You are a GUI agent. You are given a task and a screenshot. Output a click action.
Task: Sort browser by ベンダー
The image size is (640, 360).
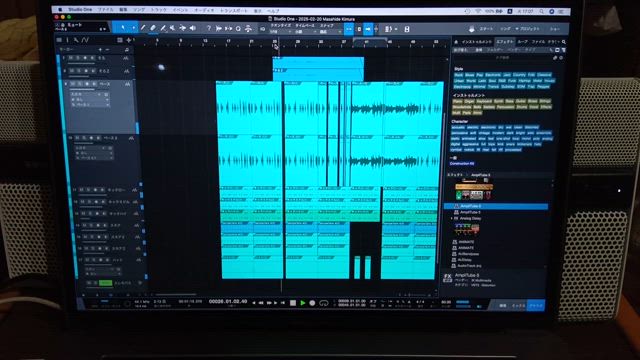[x=514, y=50]
